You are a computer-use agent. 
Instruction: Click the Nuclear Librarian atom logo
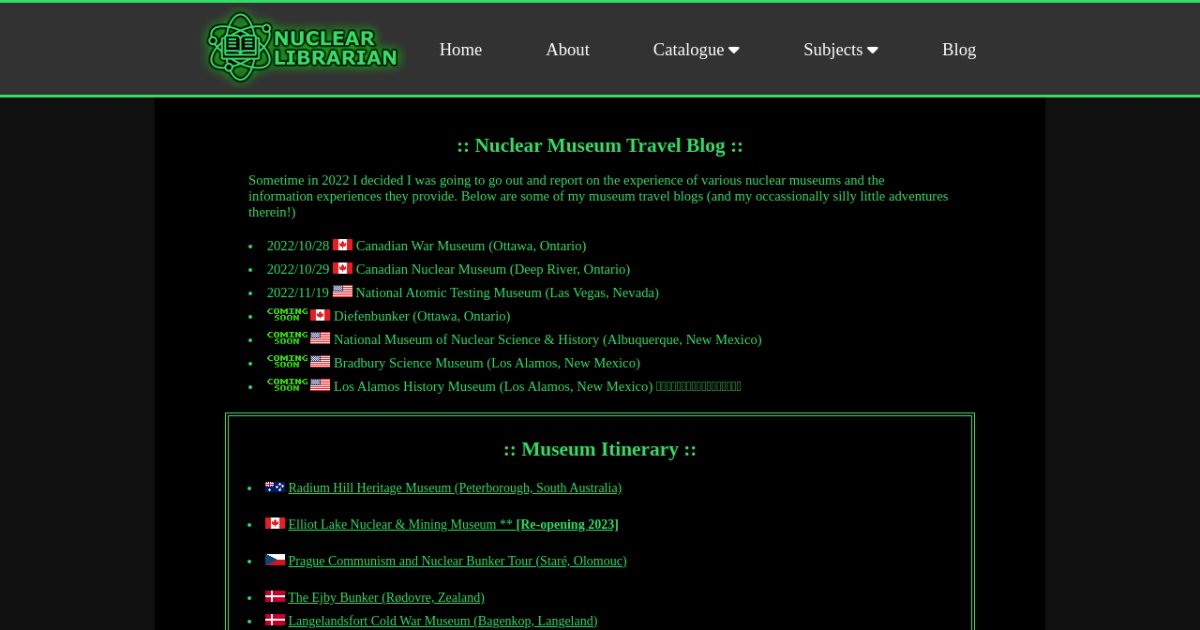click(238, 47)
